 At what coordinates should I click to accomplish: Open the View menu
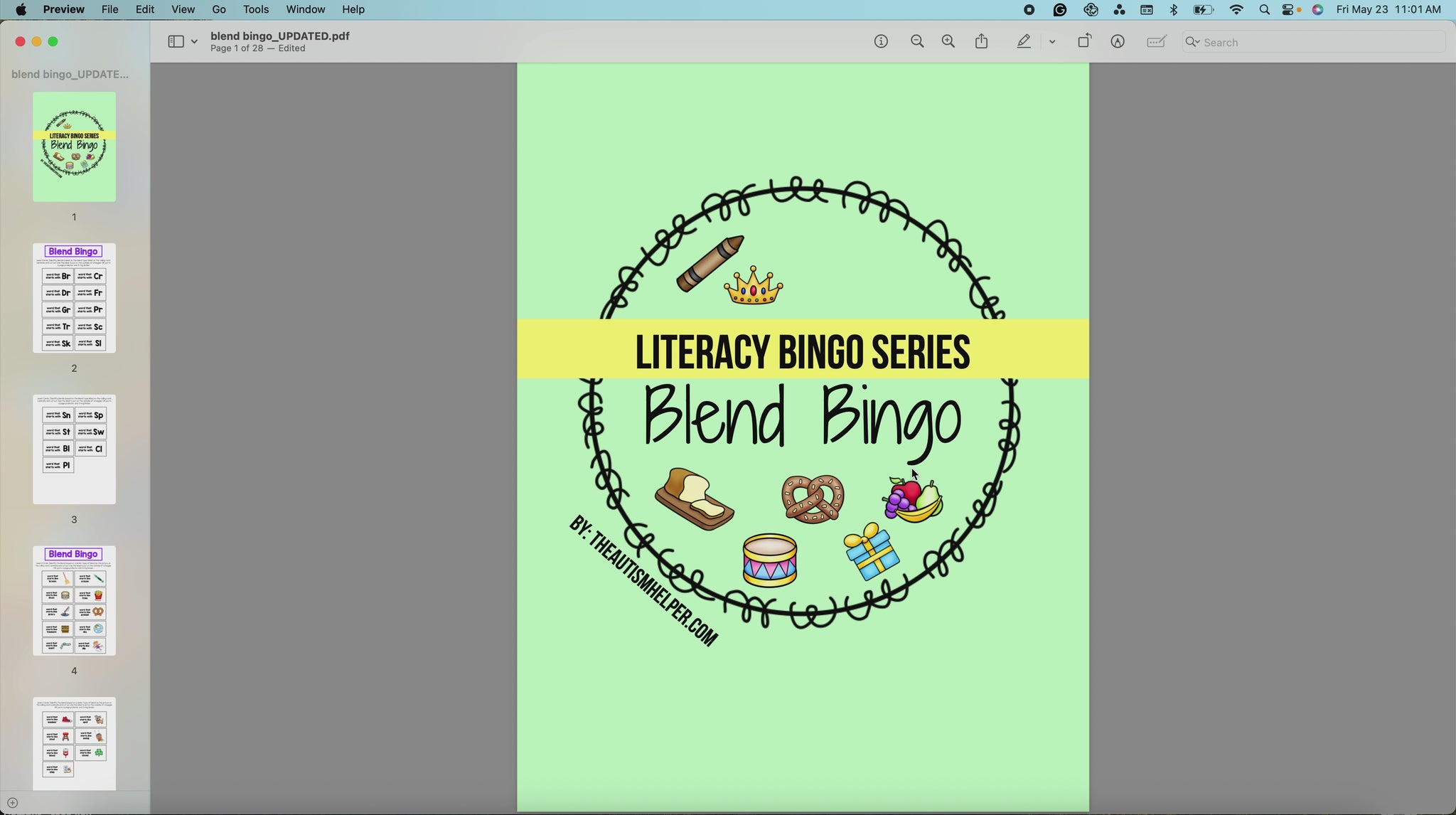[183, 10]
